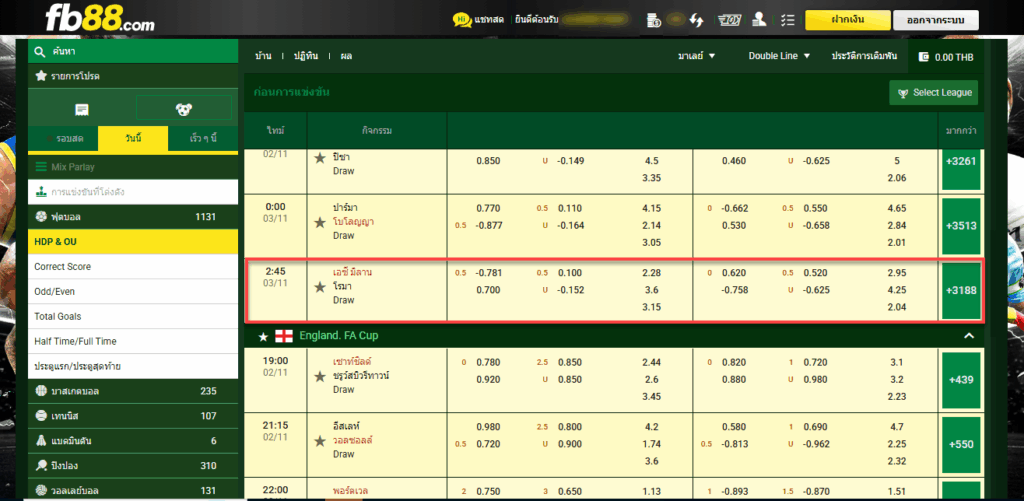
Task: Click Parma first-half odds 4.65
Action: click(x=897, y=208)
